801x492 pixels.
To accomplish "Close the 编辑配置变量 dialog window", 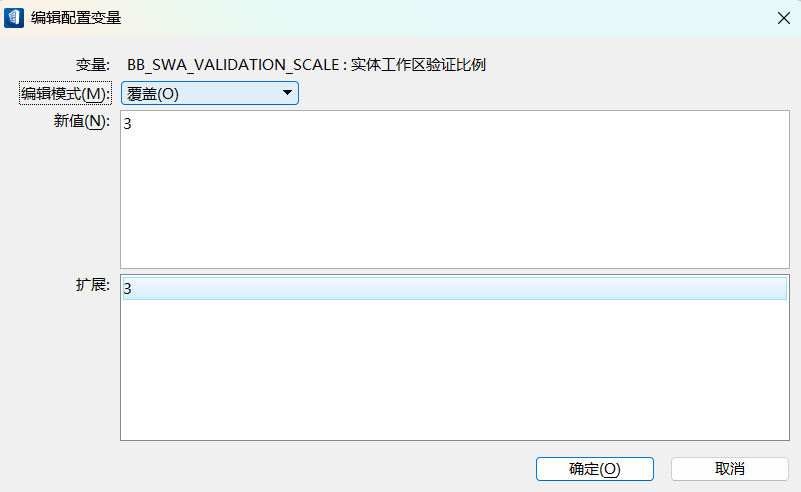I will tap(784, 18).
